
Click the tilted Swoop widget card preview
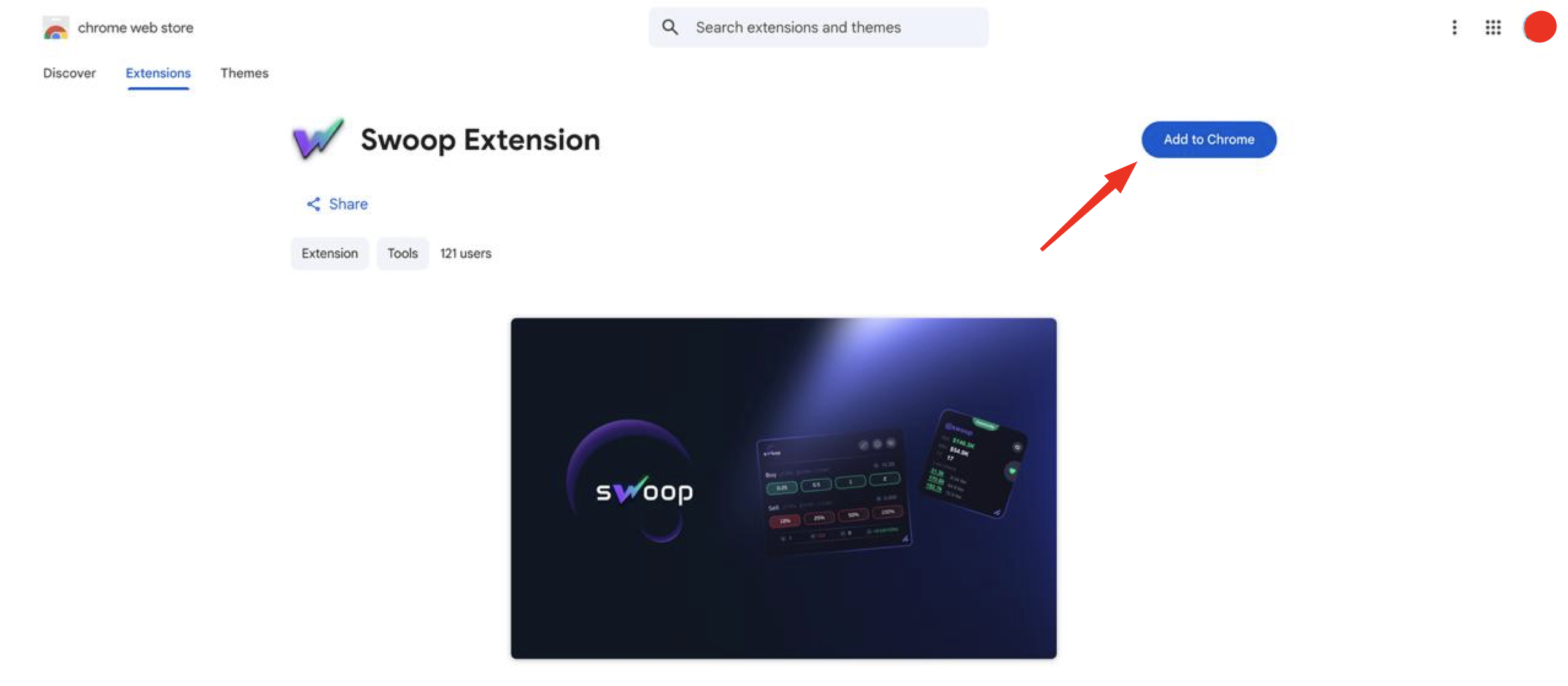coord(975,463)
